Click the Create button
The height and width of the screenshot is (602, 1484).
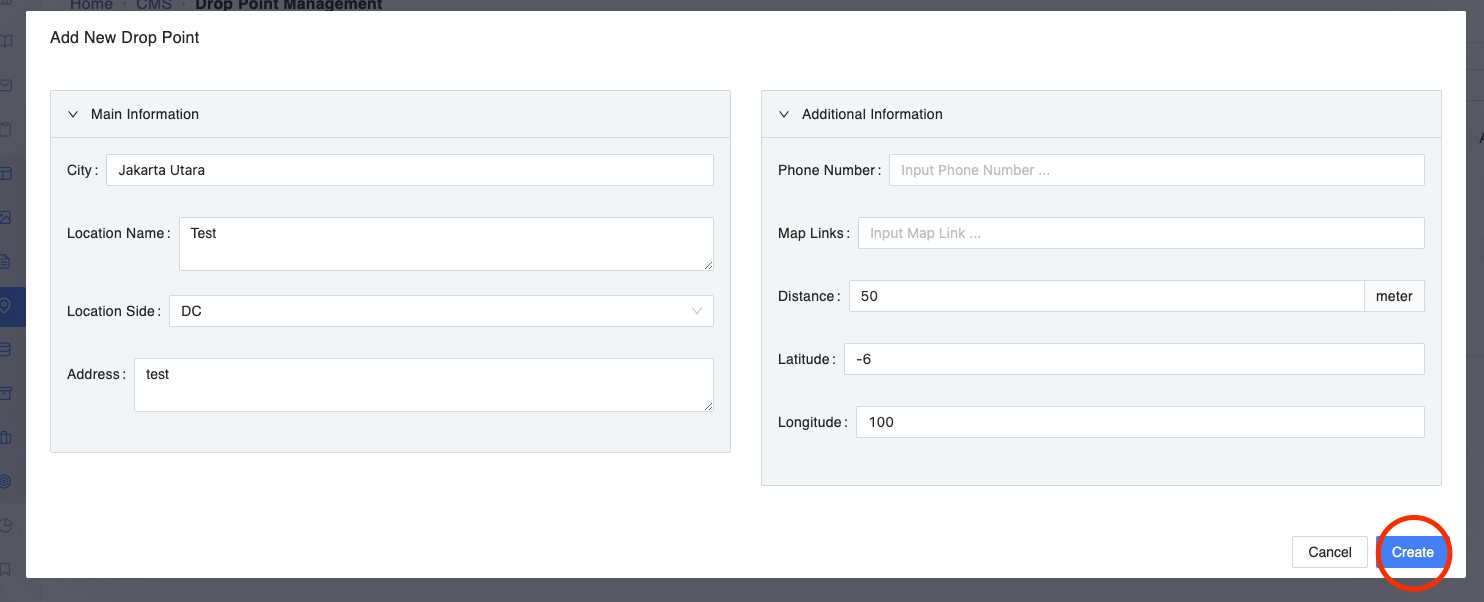1412,552
